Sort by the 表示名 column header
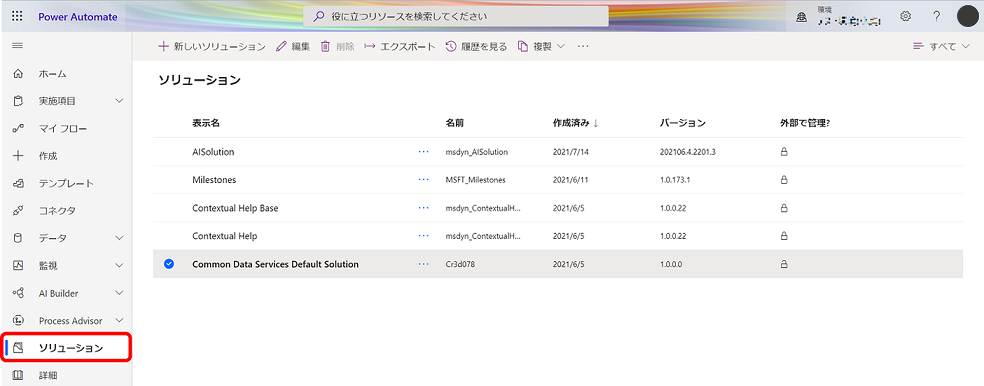Image resolution: width=984 pixels, height=386 pixels. point(206,123)
